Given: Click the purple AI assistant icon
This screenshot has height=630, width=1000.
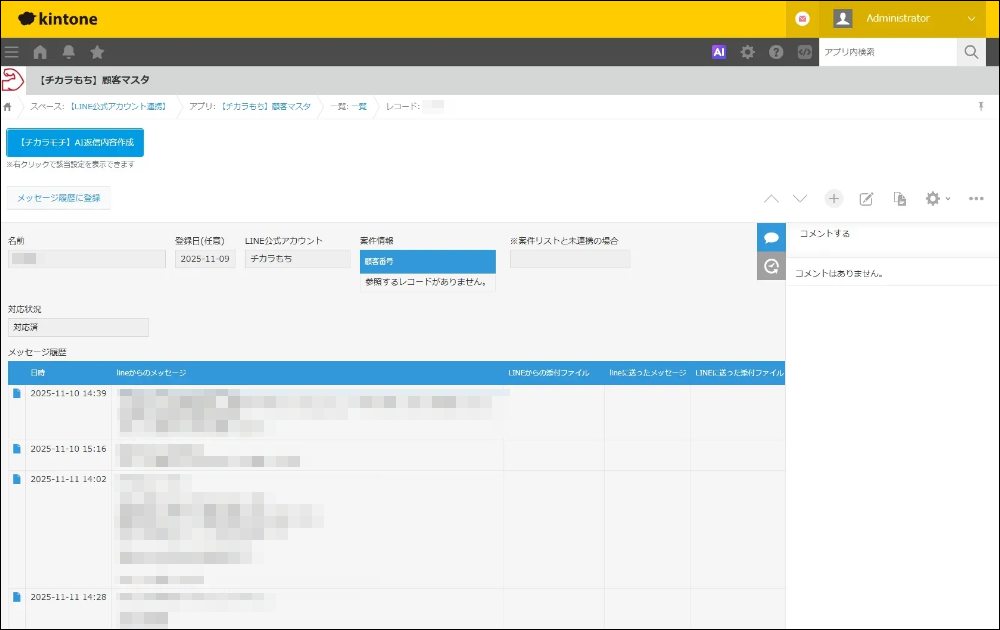Looking at the screenshot, I should point(718,52).
